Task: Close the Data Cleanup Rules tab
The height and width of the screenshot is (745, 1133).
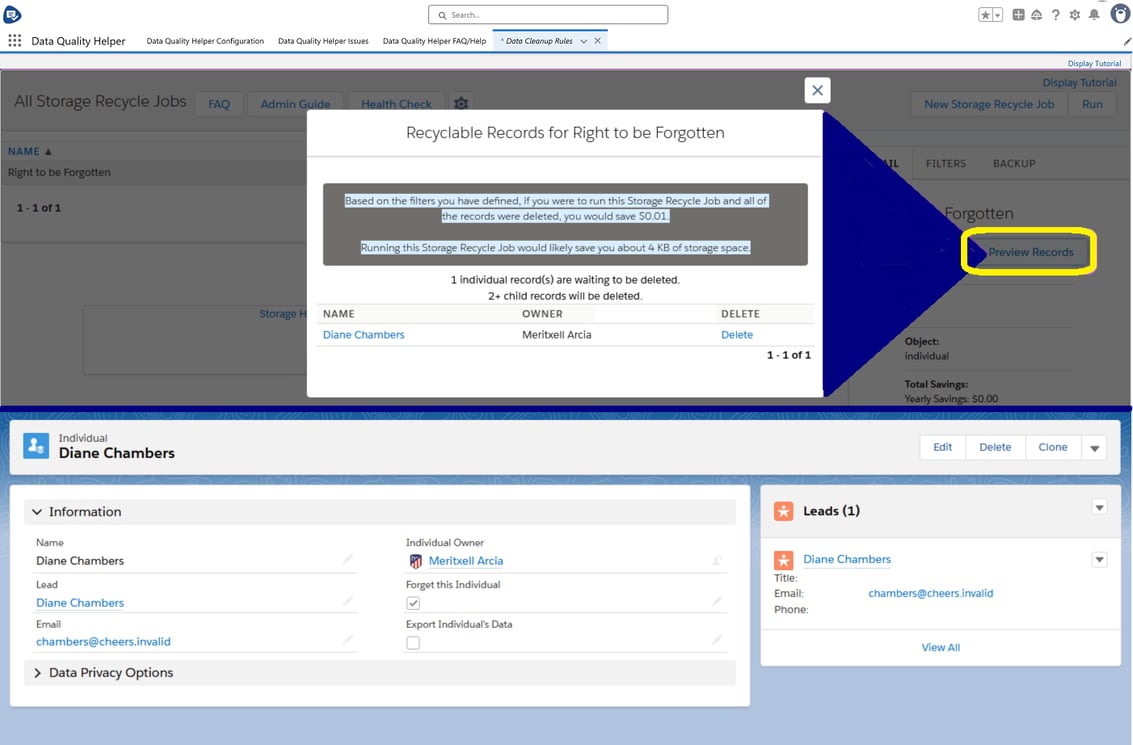Action: pos(598,41)
